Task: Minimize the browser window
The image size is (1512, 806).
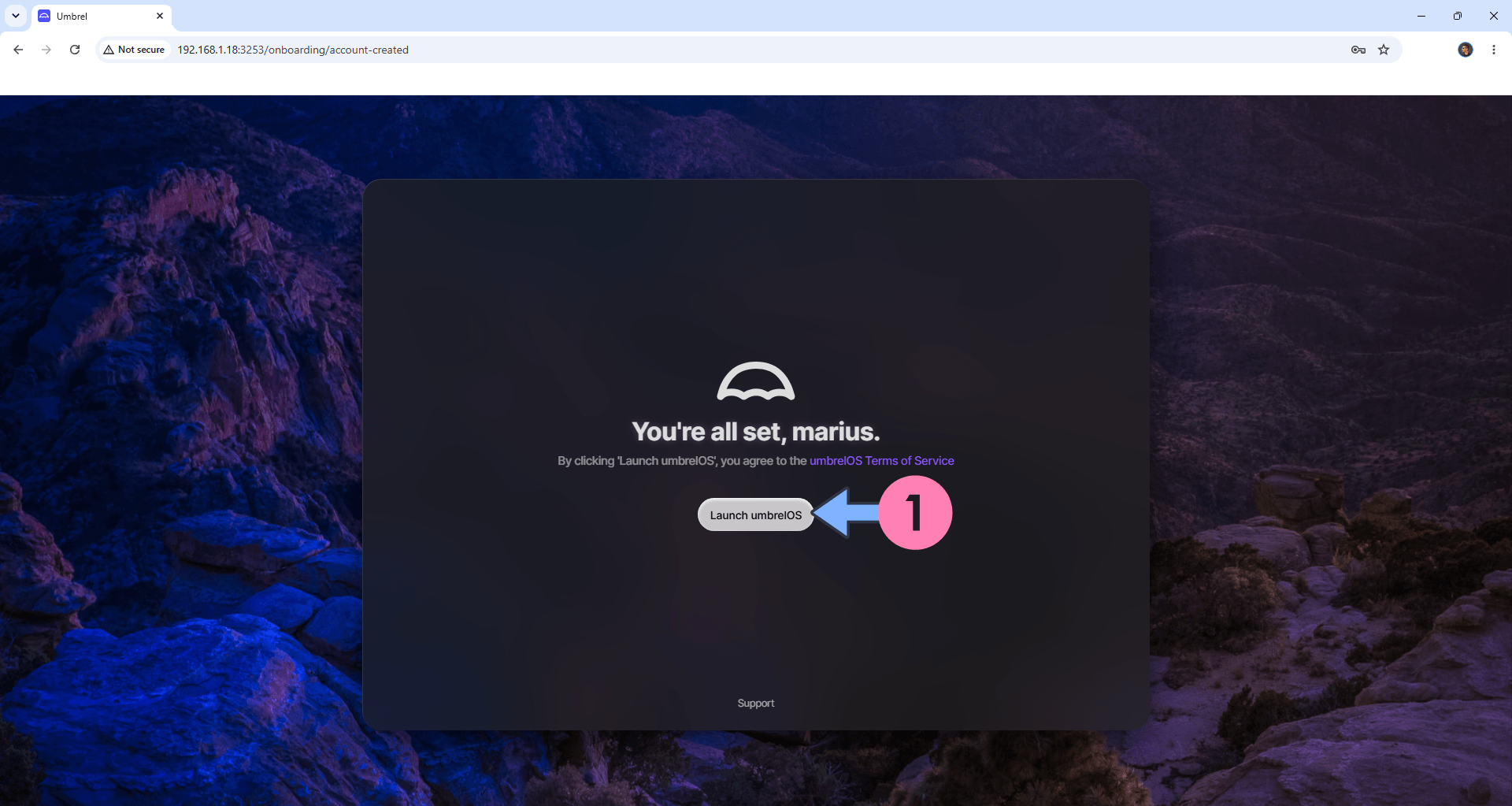Action: click(1421, 16)
